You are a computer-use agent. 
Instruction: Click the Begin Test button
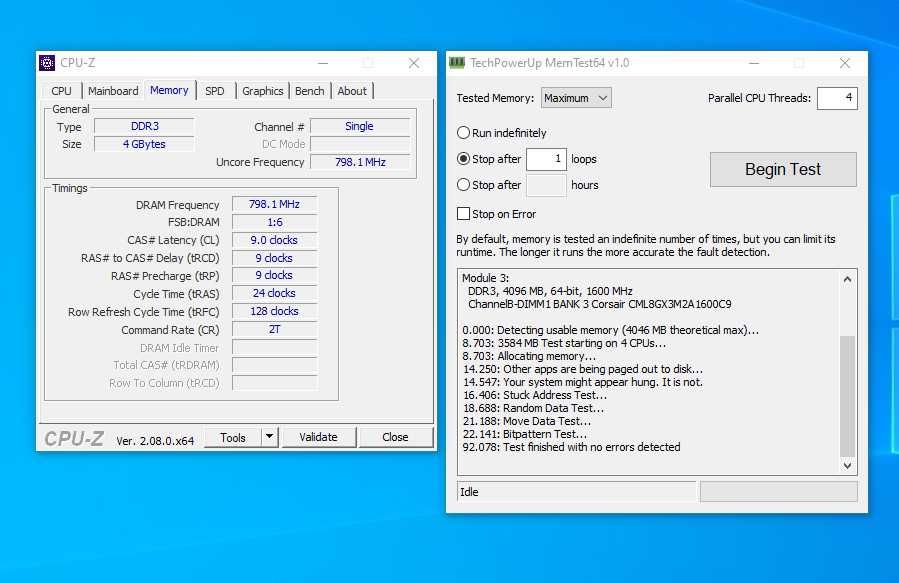(783, 170)
